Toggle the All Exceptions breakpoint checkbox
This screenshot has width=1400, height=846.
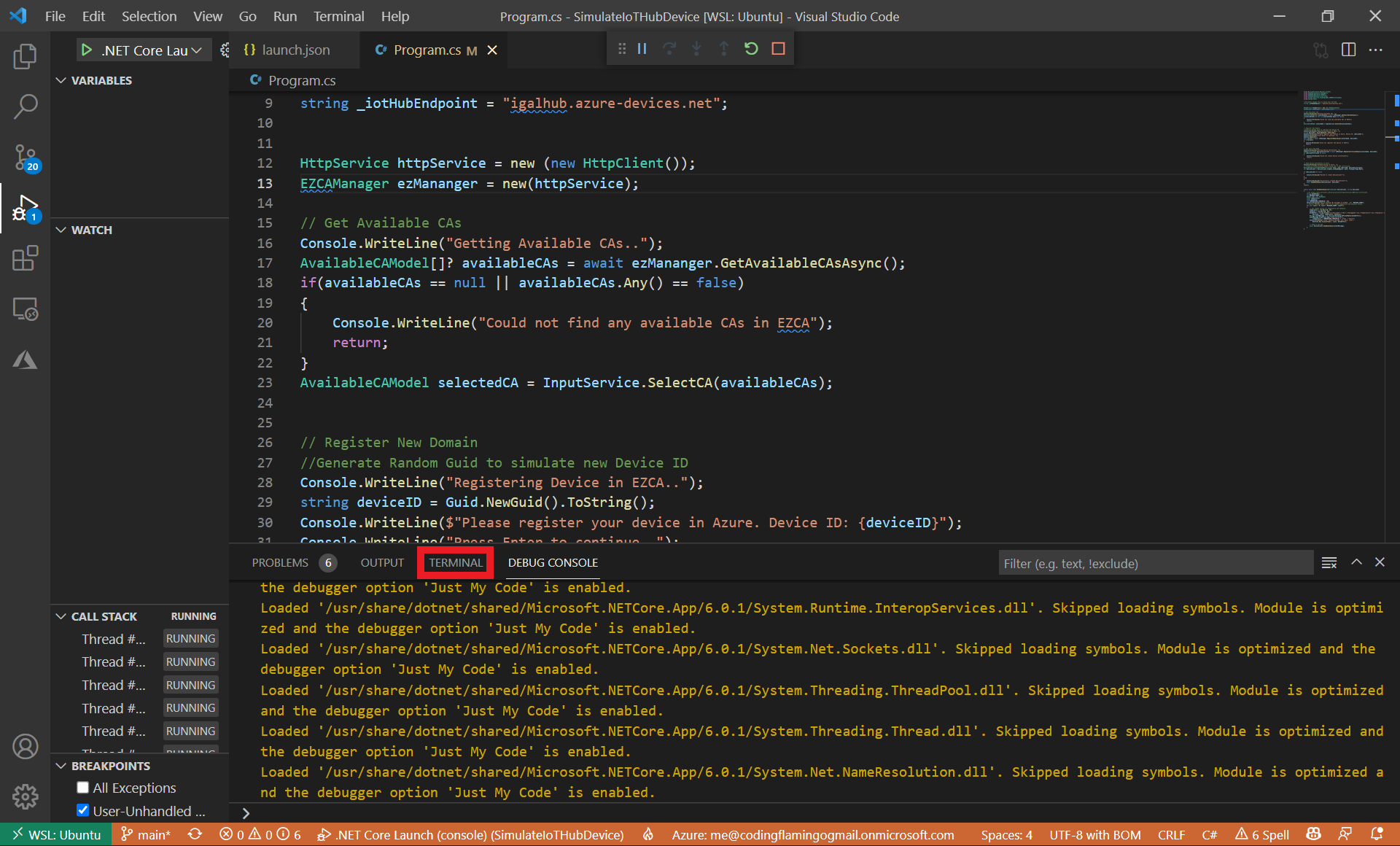coord(83,788)
